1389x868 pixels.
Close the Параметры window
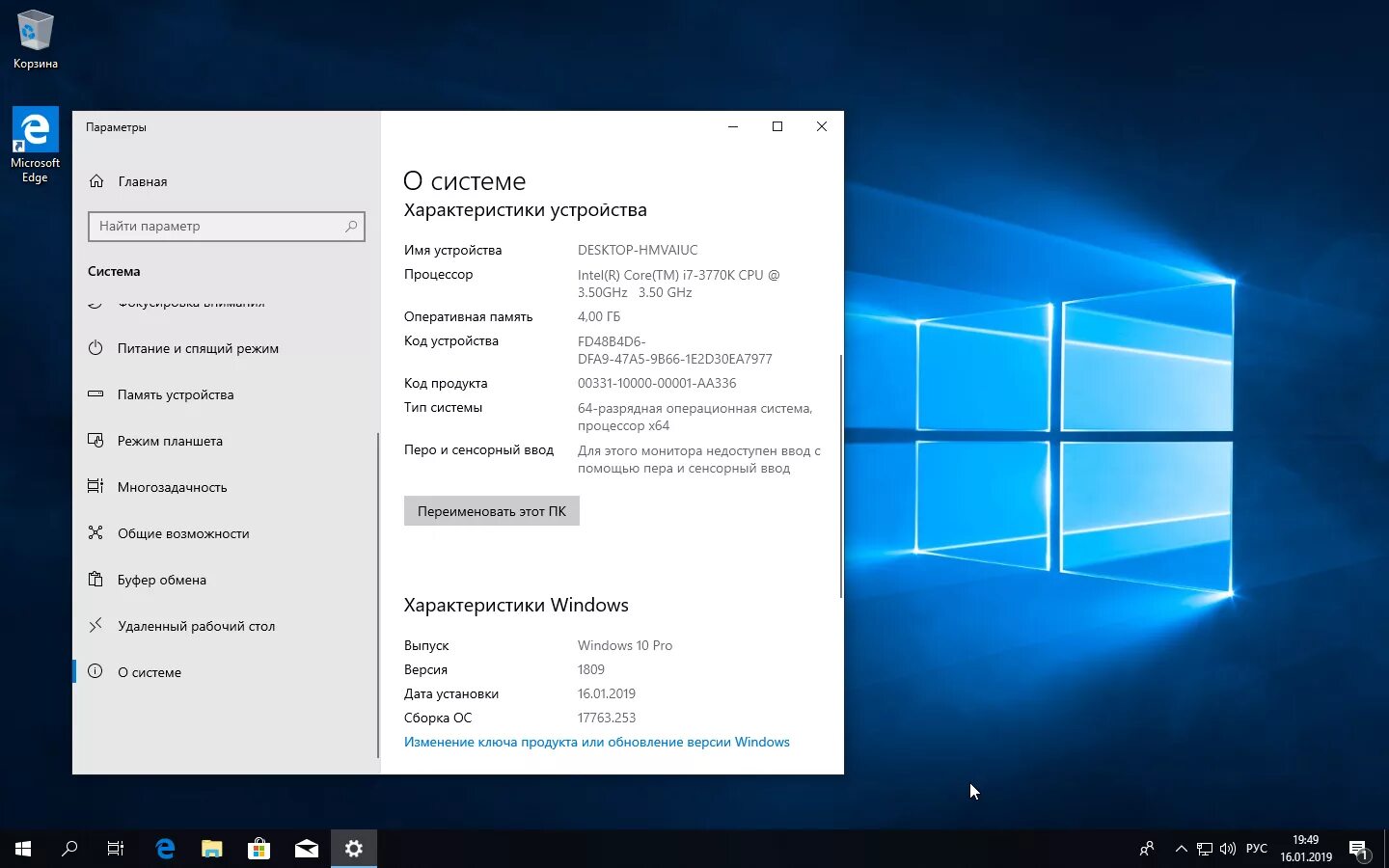click(x=822, y=126)
